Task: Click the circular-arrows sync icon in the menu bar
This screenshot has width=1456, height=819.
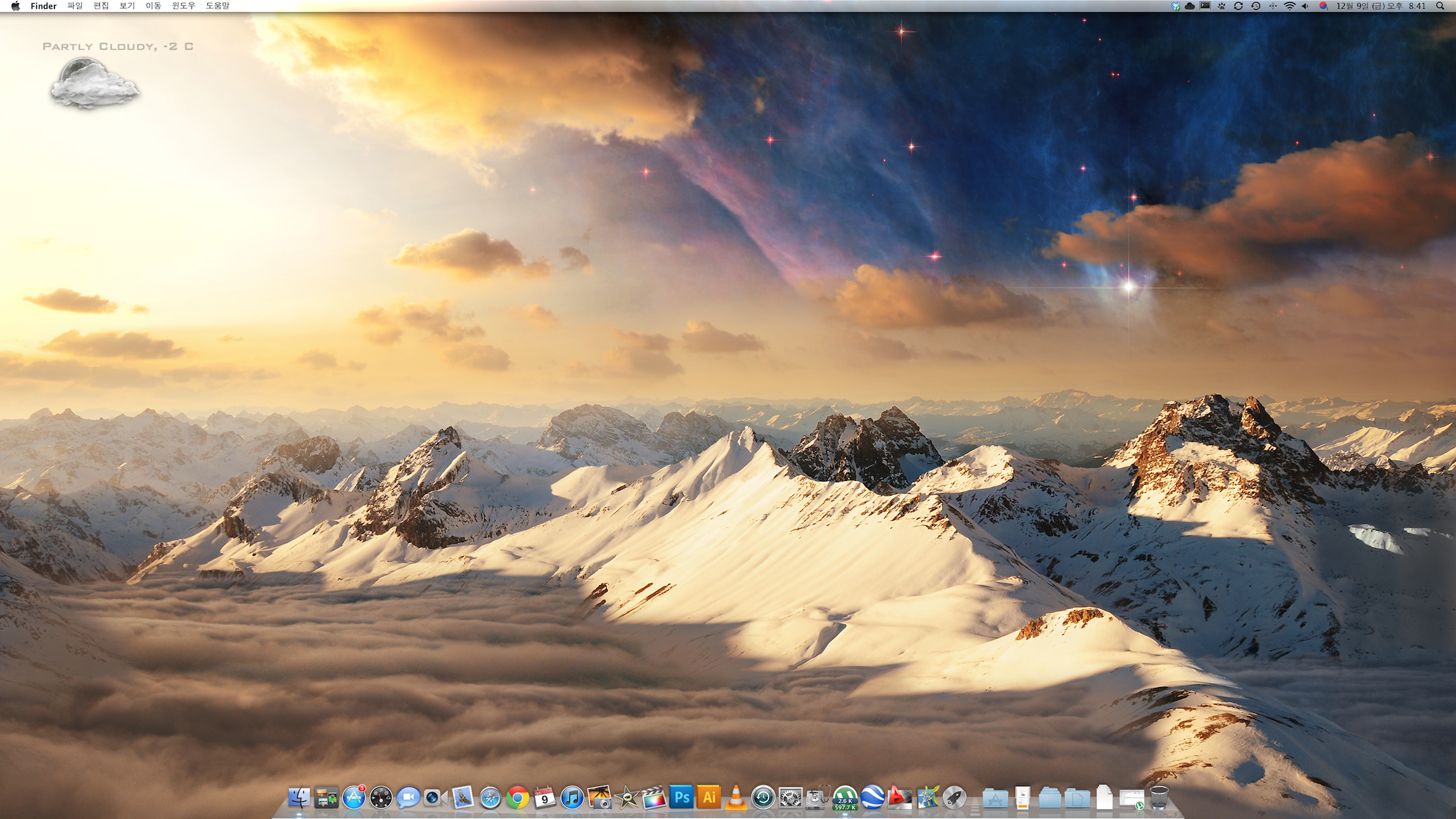Action: click(1239, 6)
